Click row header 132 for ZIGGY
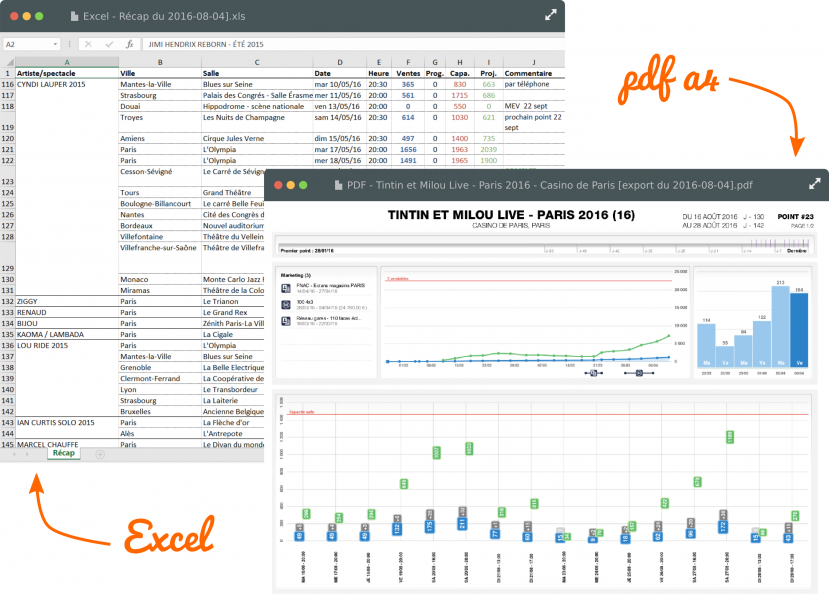The image size is (829, 600). (x=8, y=300)
